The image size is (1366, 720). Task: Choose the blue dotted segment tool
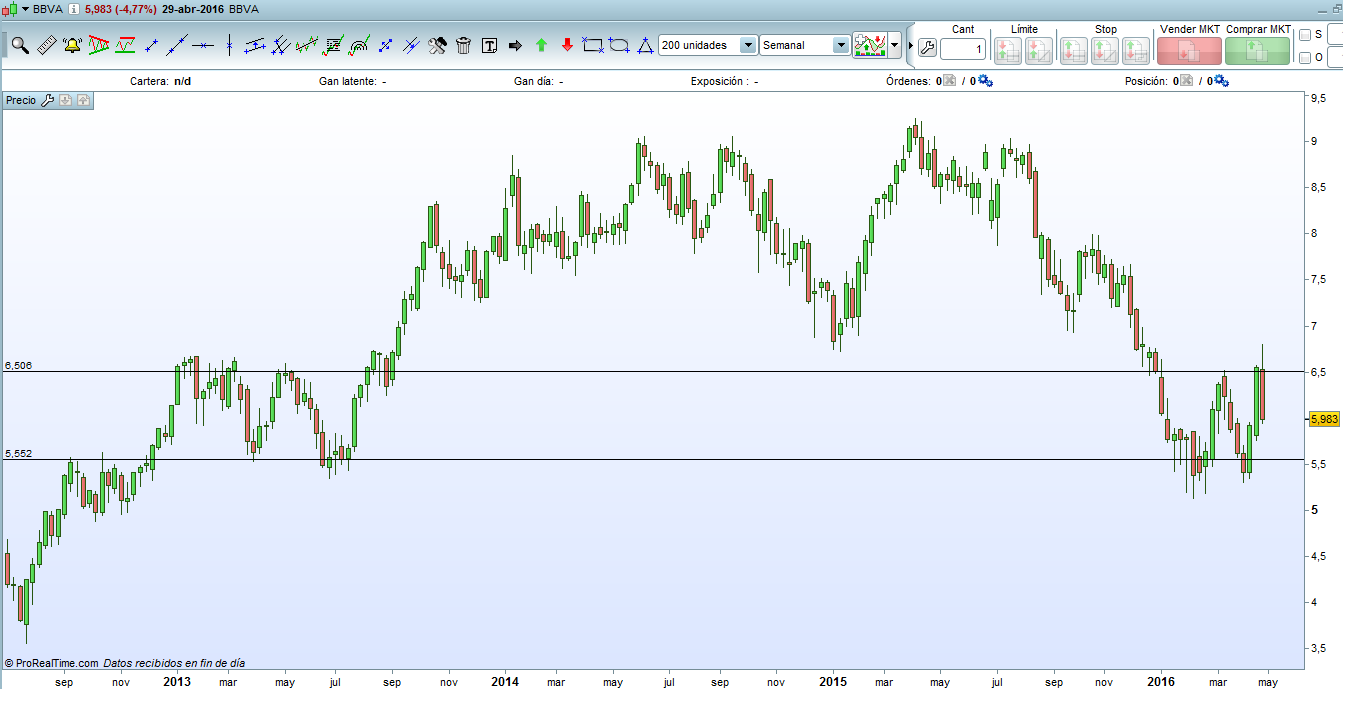385,45
